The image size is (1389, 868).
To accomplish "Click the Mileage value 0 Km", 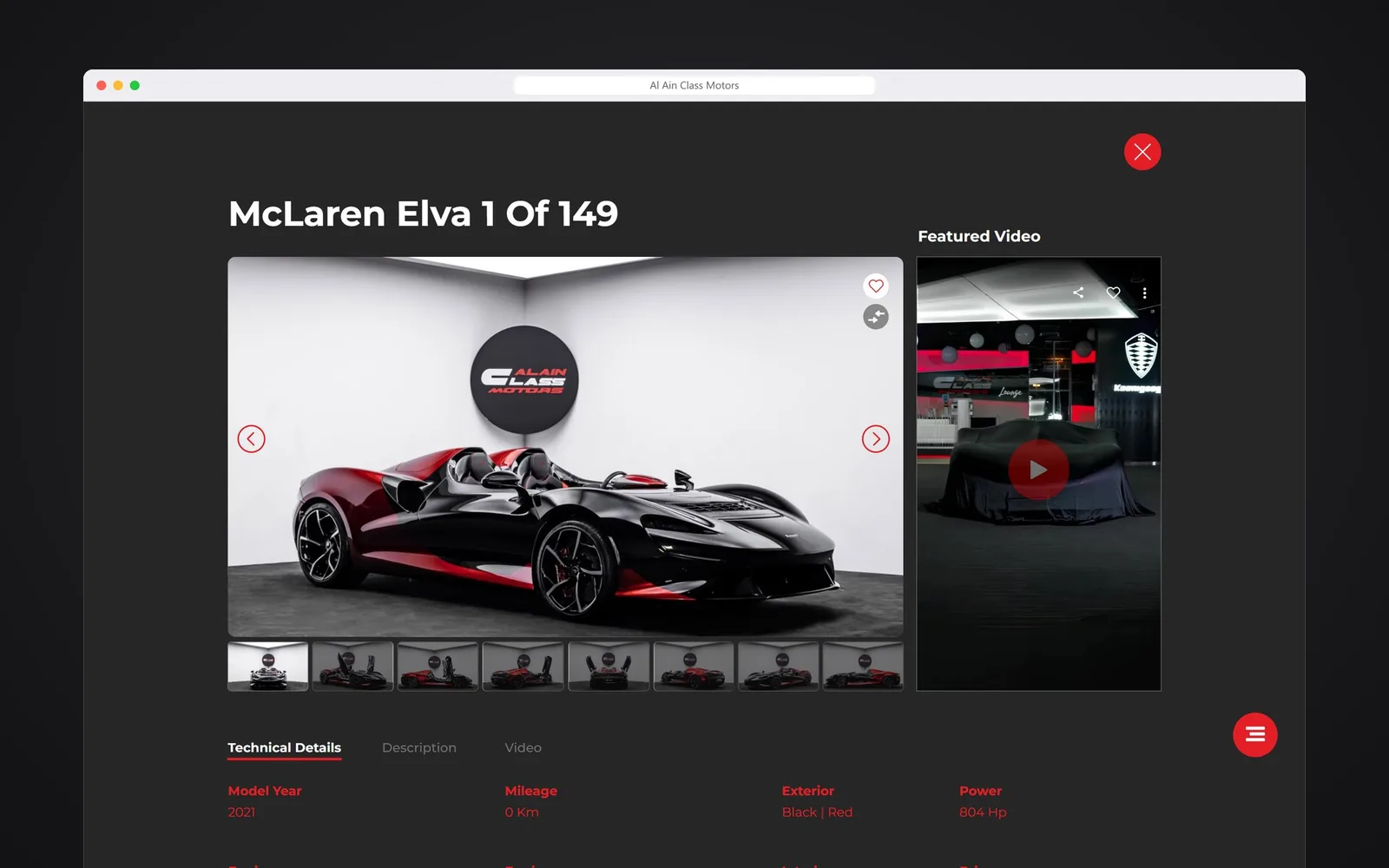I will [522, 812].
